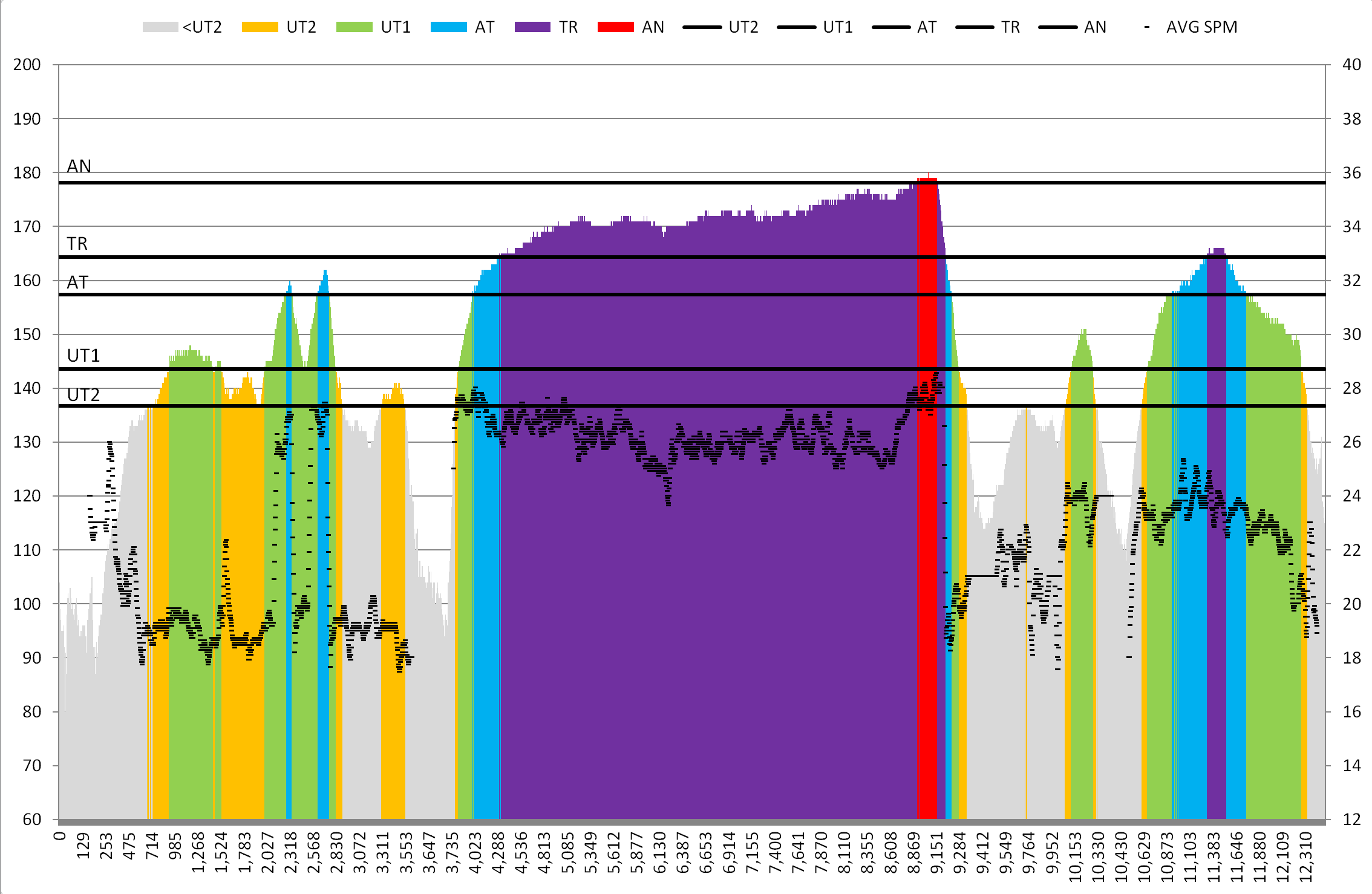Click the blue AT legend swatch
The image size is (1372, 894).
click(448, 27)
